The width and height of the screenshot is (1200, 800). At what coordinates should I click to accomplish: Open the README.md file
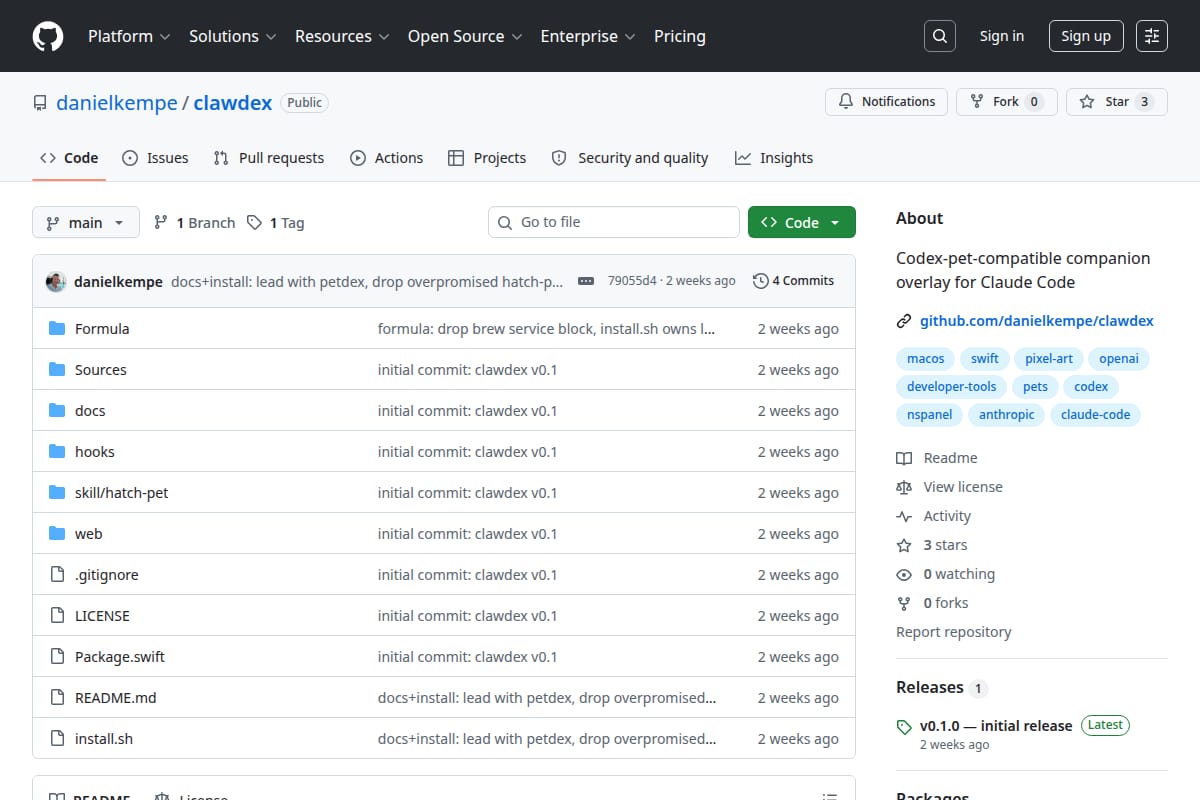coord(116,698)
